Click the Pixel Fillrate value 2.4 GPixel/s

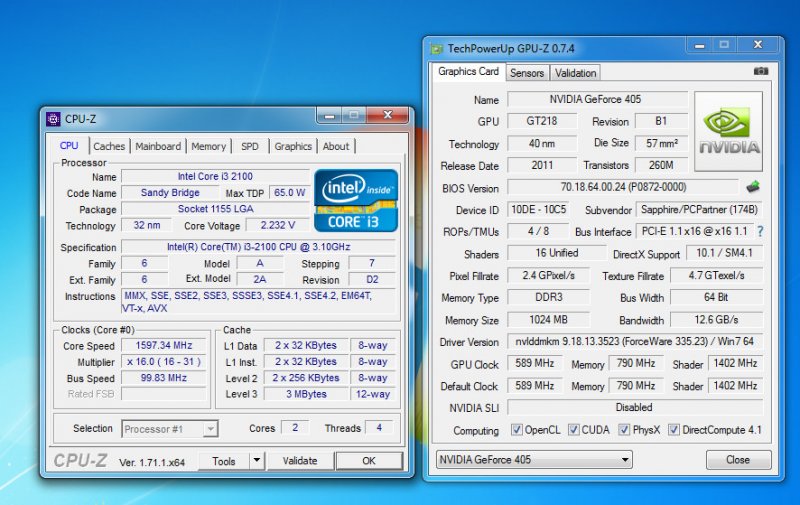click(548, 275)
